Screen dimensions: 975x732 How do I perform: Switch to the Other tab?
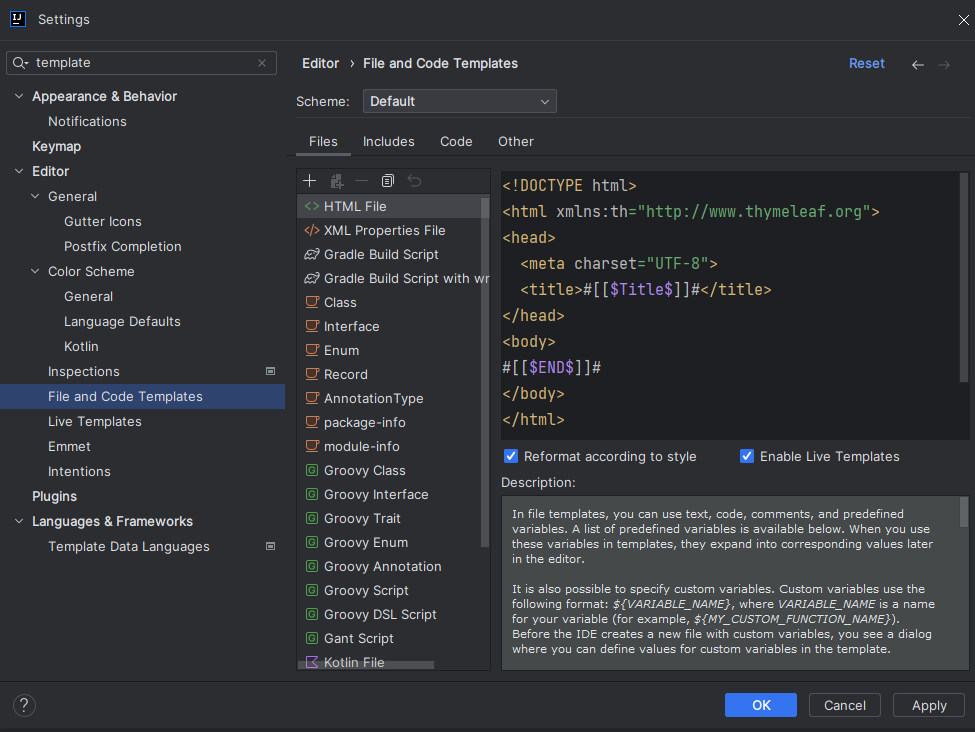point(515,142)
